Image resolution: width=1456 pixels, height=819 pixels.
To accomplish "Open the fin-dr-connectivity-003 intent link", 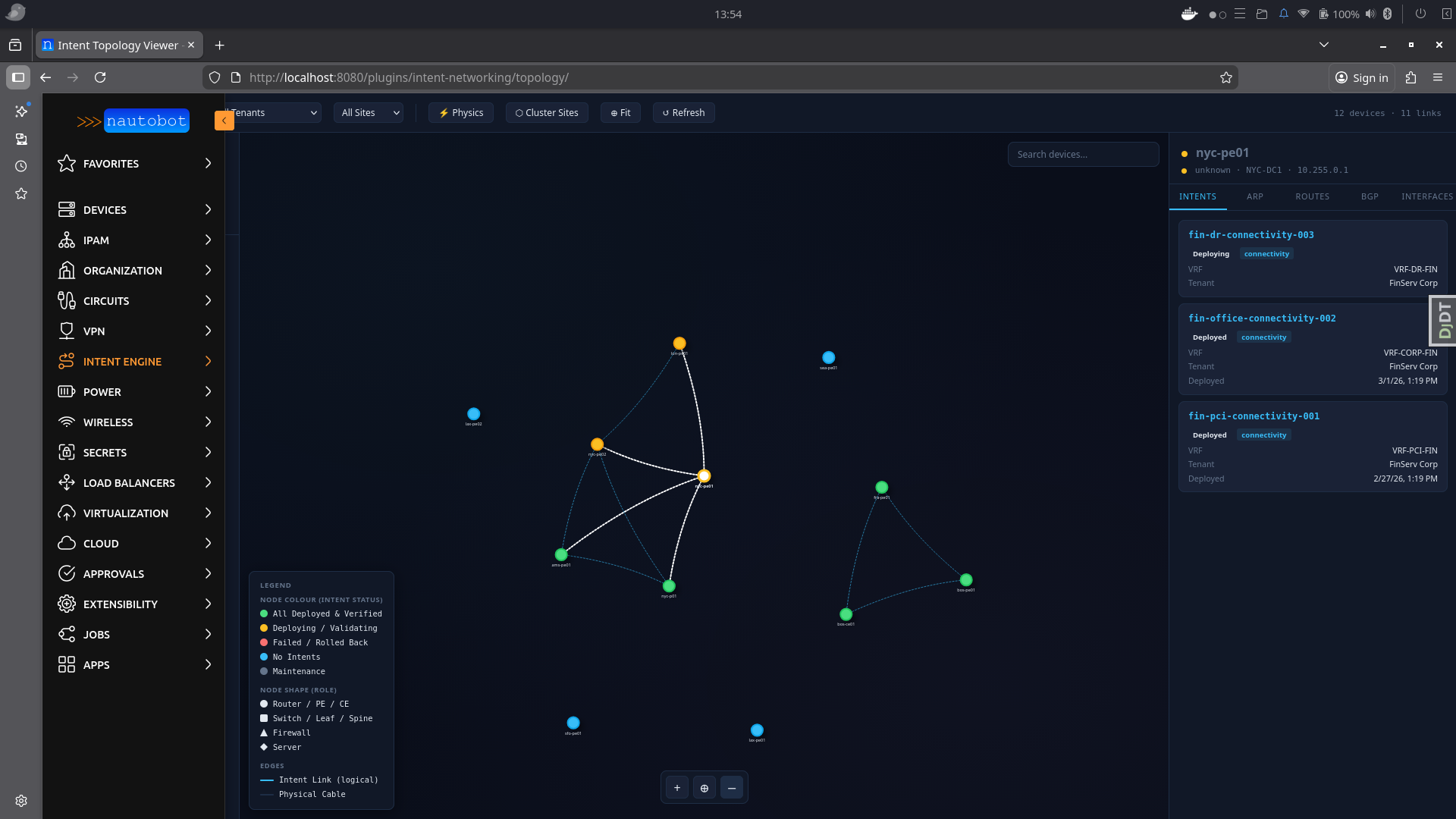I will coord(1250,234).
